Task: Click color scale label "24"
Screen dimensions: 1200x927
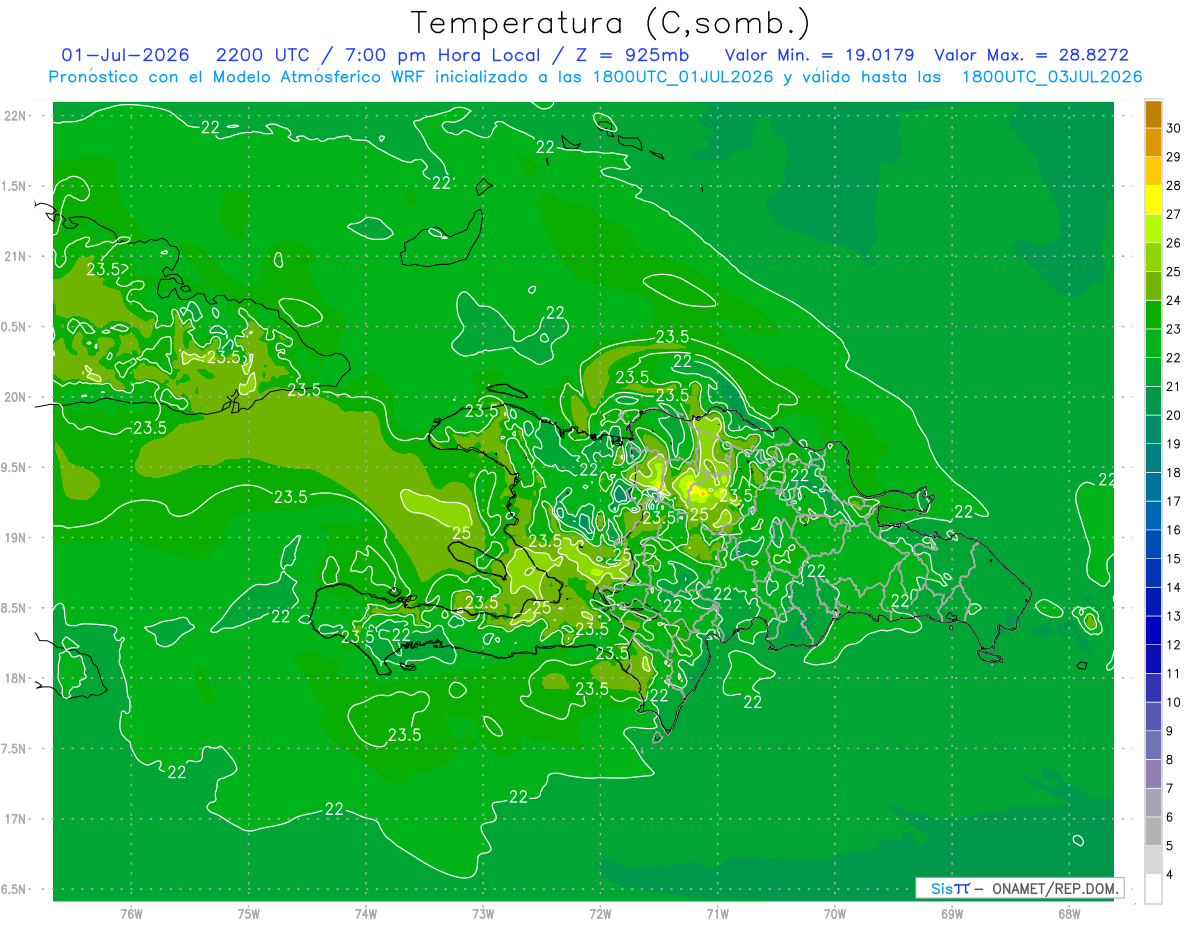Action: pos(1174,300)
